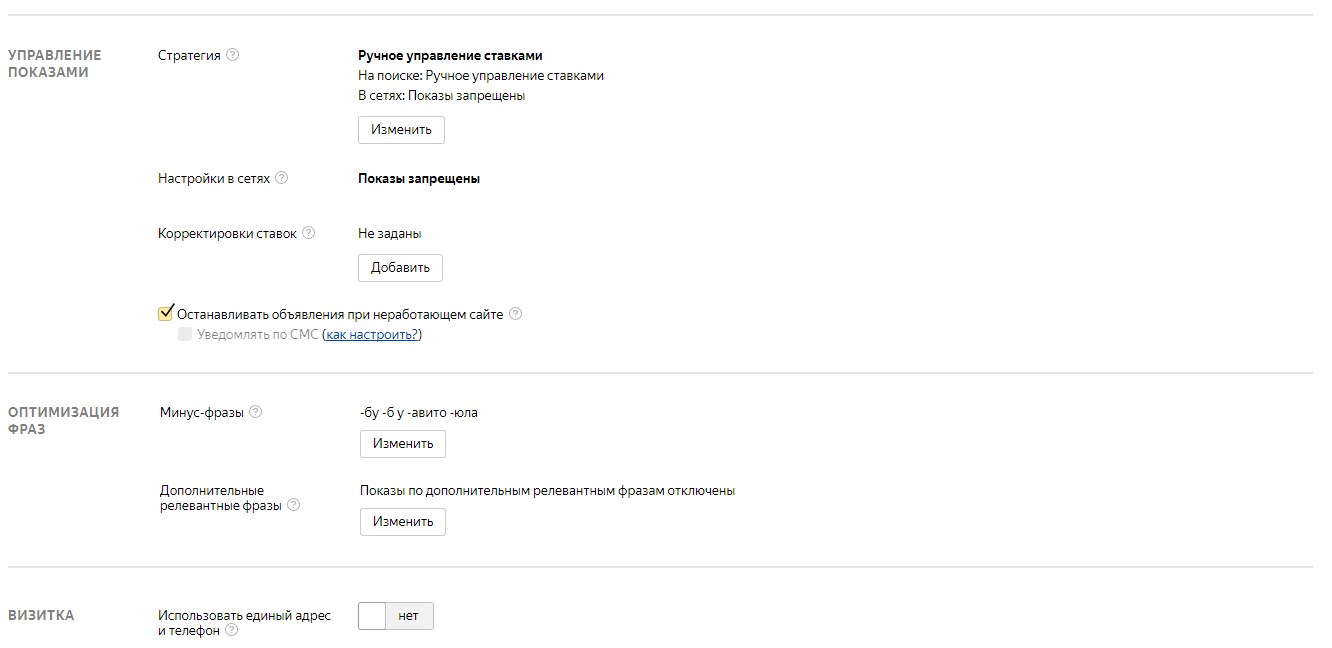Open the как настроить? link

(x=372, y=334)
